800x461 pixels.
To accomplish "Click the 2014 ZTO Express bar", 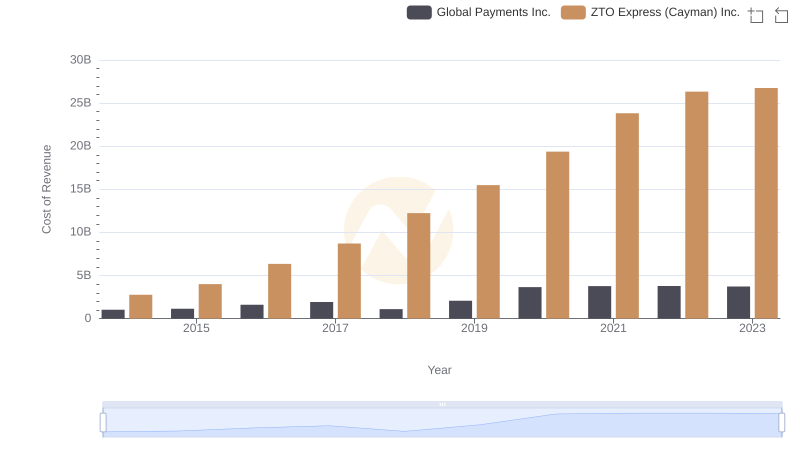I will [141, 306].
